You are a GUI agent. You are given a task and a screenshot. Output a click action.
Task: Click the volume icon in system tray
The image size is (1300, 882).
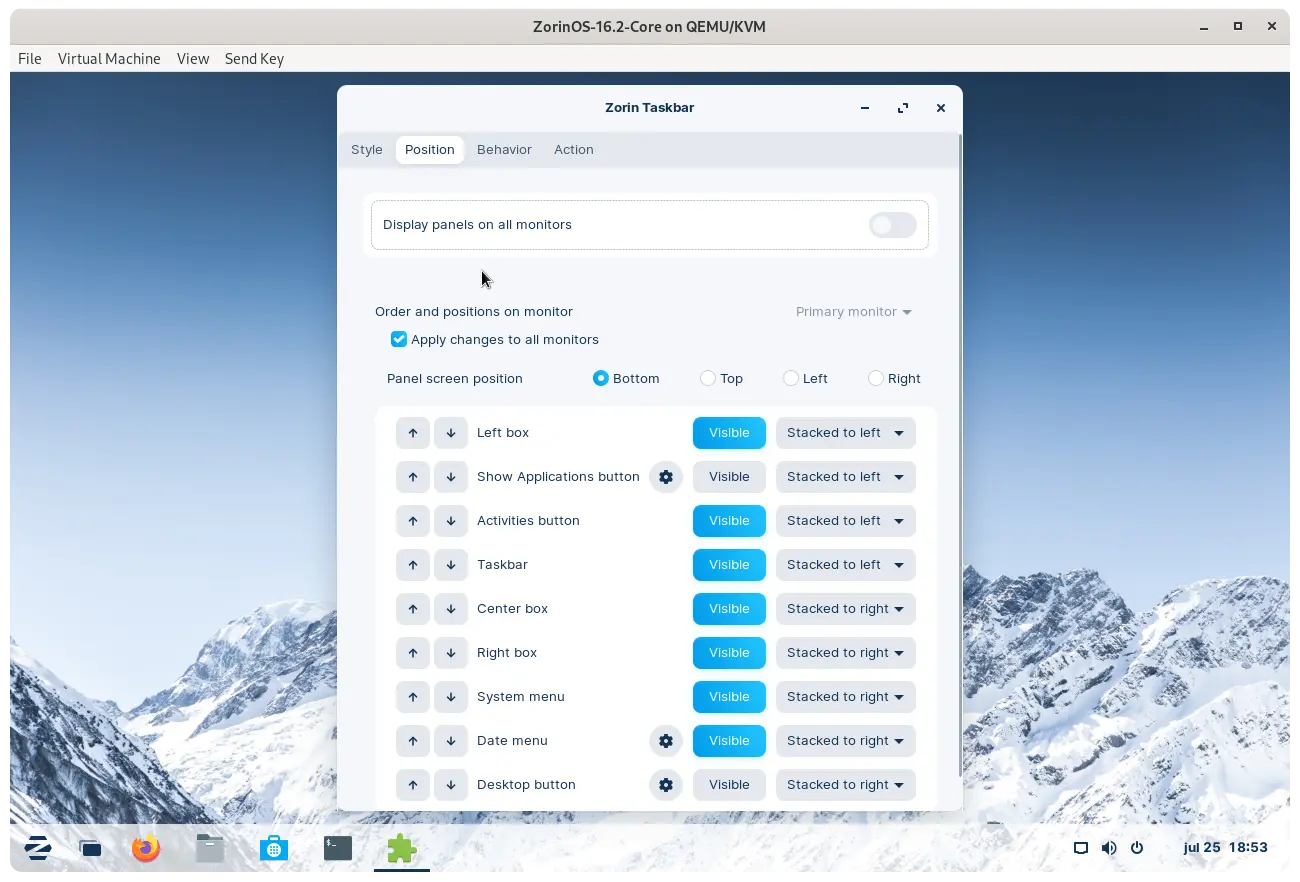pos(1109,848)
